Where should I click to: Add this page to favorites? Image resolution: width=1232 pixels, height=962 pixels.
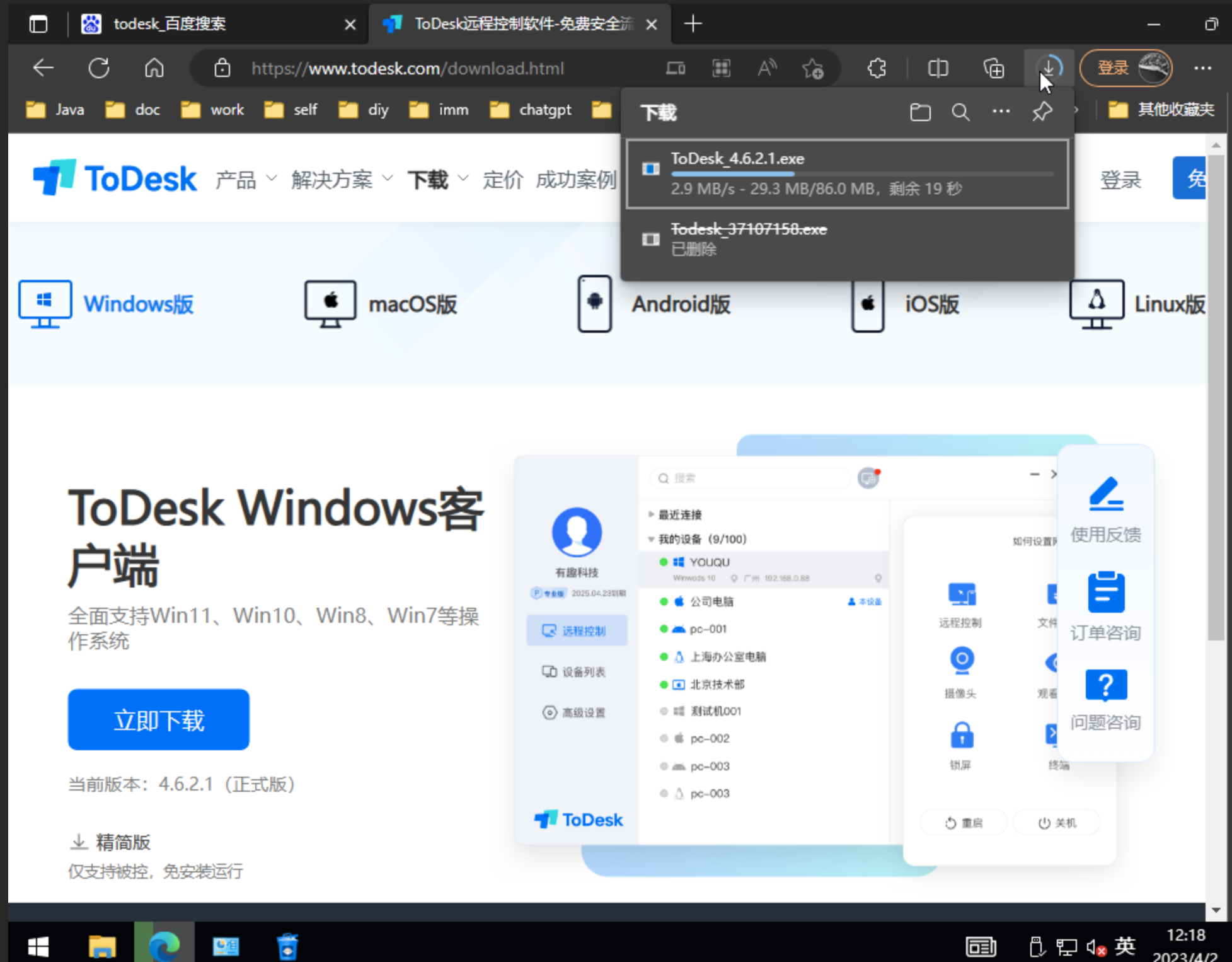[813, 68]
